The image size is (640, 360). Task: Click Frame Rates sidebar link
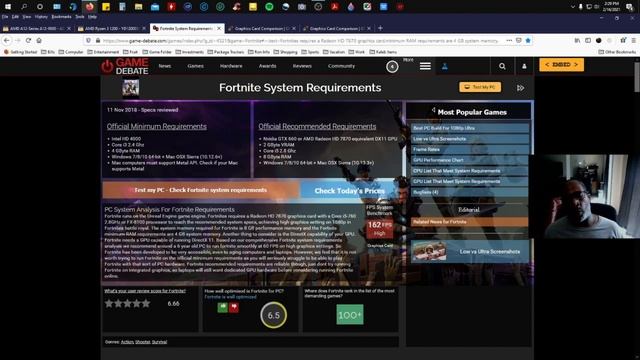click(x=469, y=149)
